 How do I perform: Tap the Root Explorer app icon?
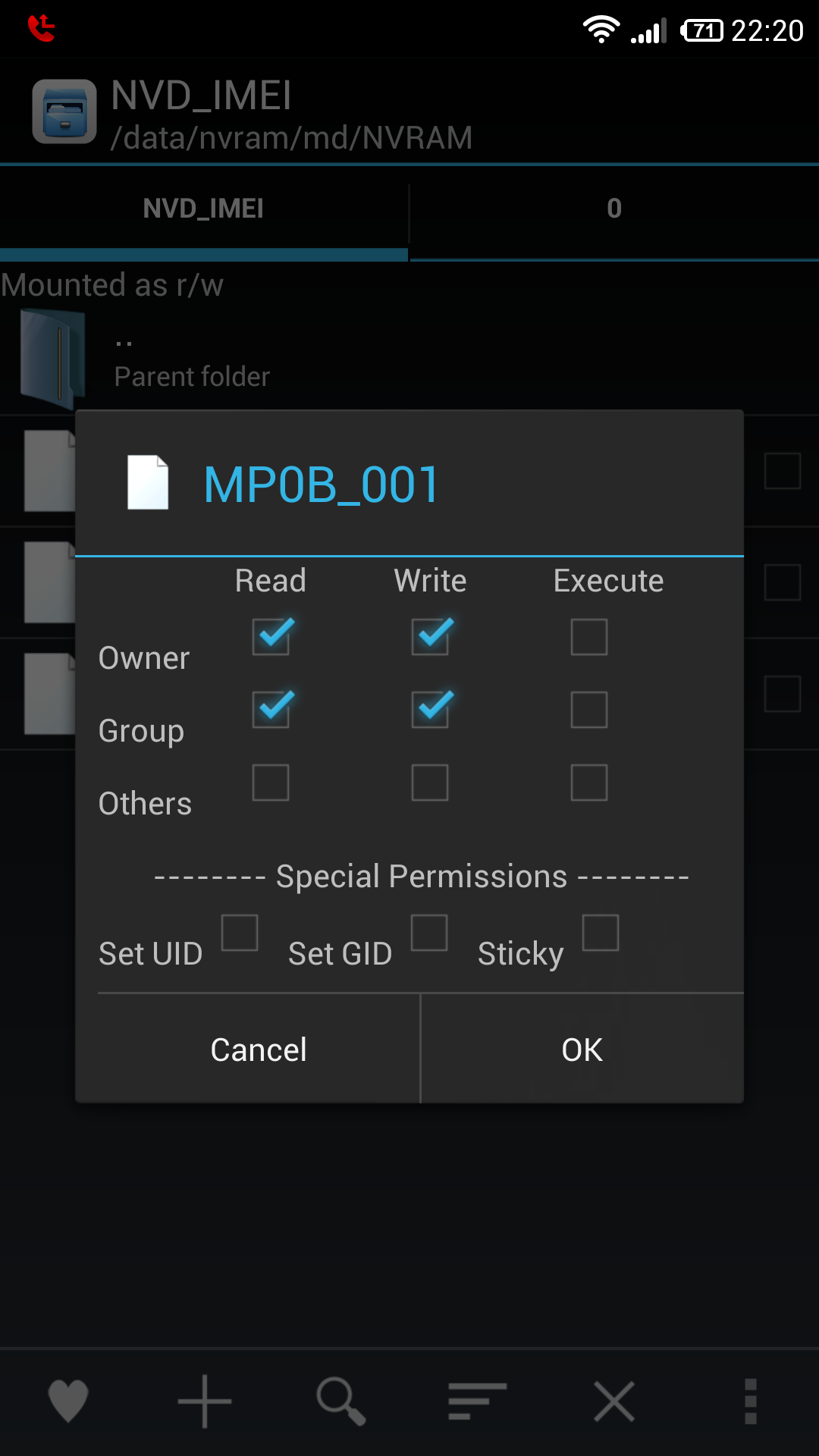64,111
